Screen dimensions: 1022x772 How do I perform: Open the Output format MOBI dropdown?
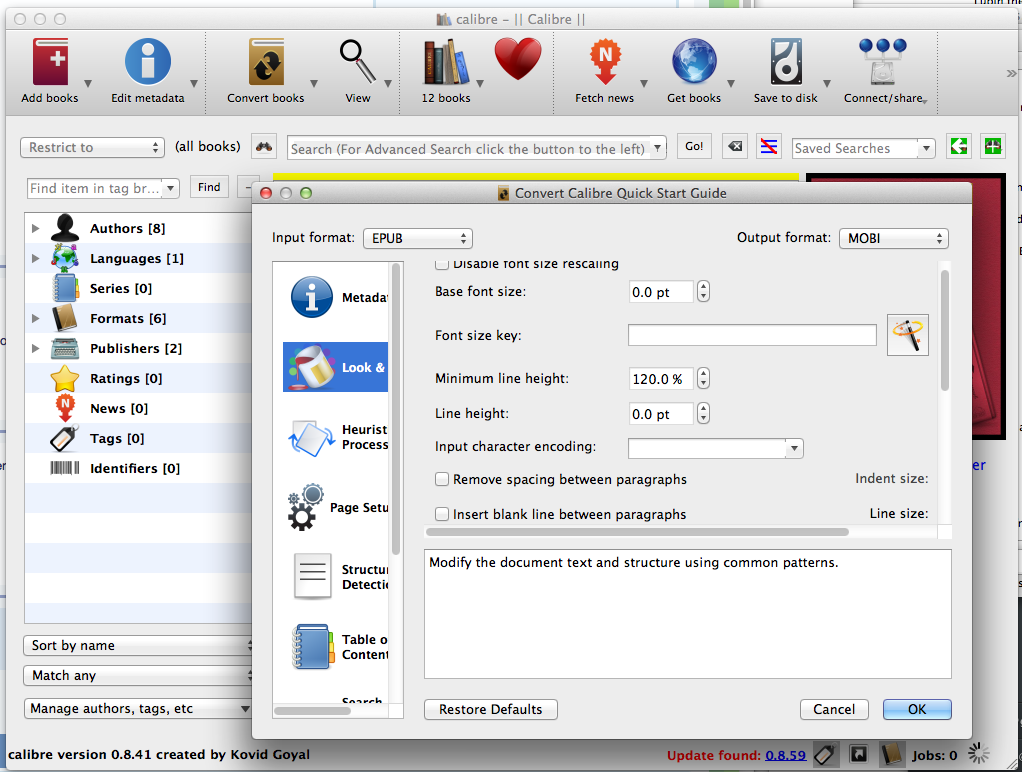pyautogui.click(x=894, y=239)
